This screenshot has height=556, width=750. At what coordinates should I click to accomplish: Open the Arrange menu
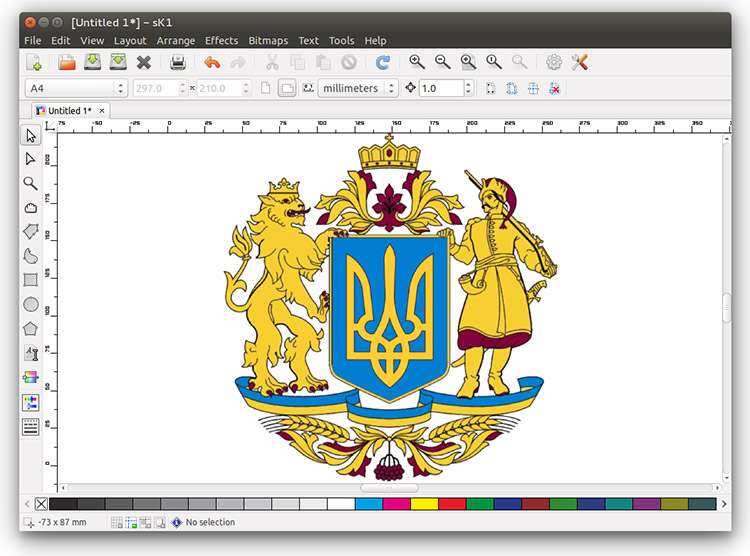point(176,41)
